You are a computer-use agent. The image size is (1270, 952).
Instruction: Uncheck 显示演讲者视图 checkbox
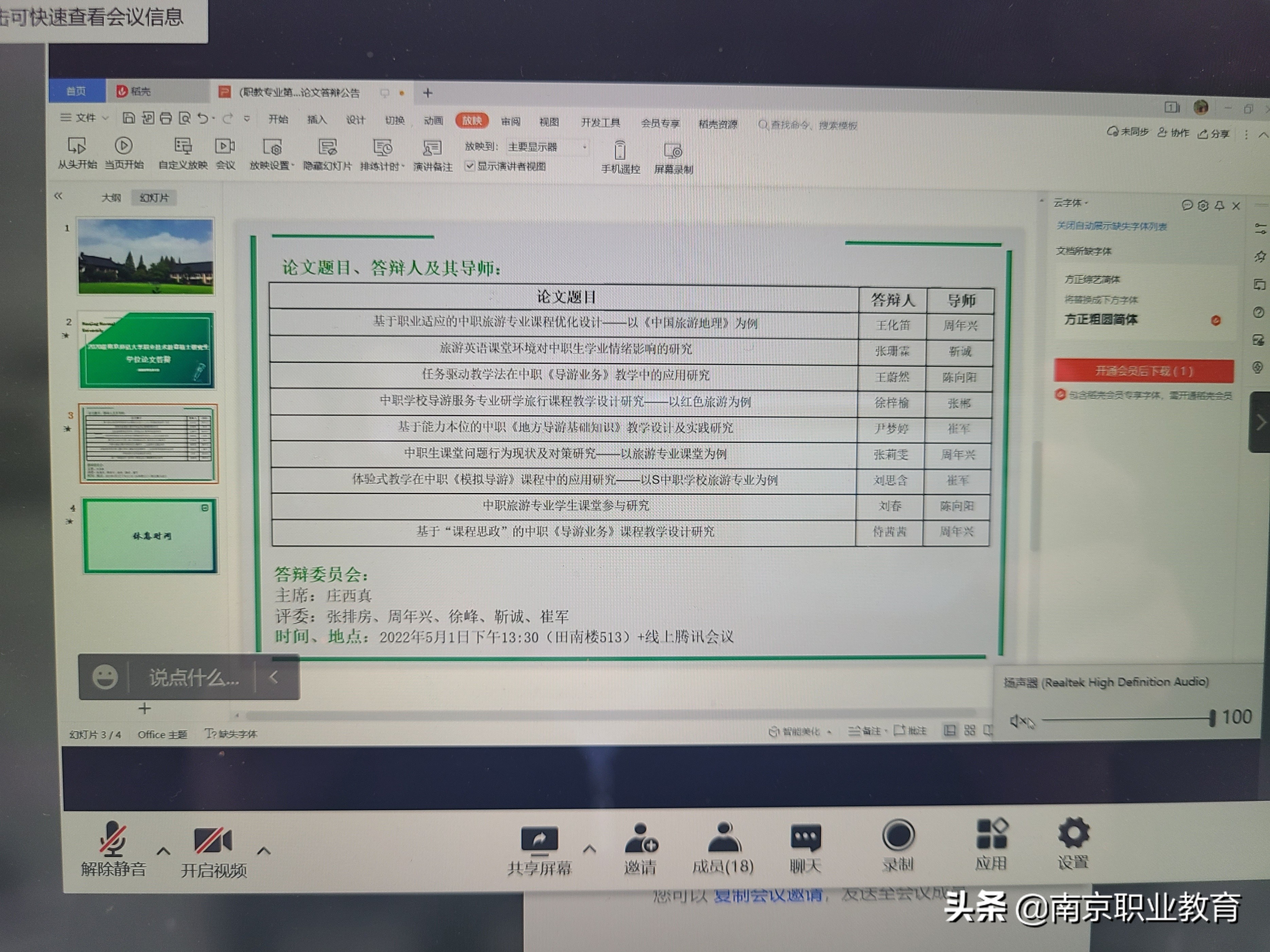(x=471, y=167)
